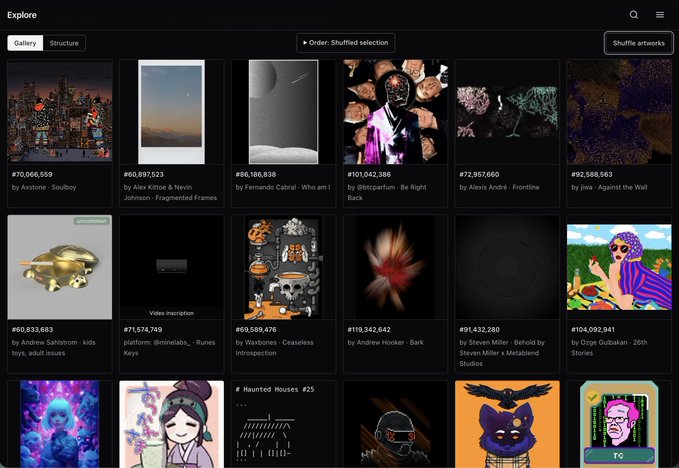
Task: Open the anime girl with tea artwork
Action: tap(171, 424)
